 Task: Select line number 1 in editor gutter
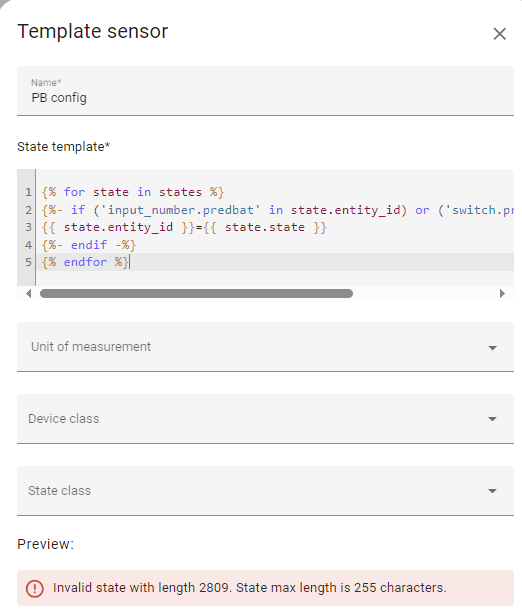click(x=28, y=192)
